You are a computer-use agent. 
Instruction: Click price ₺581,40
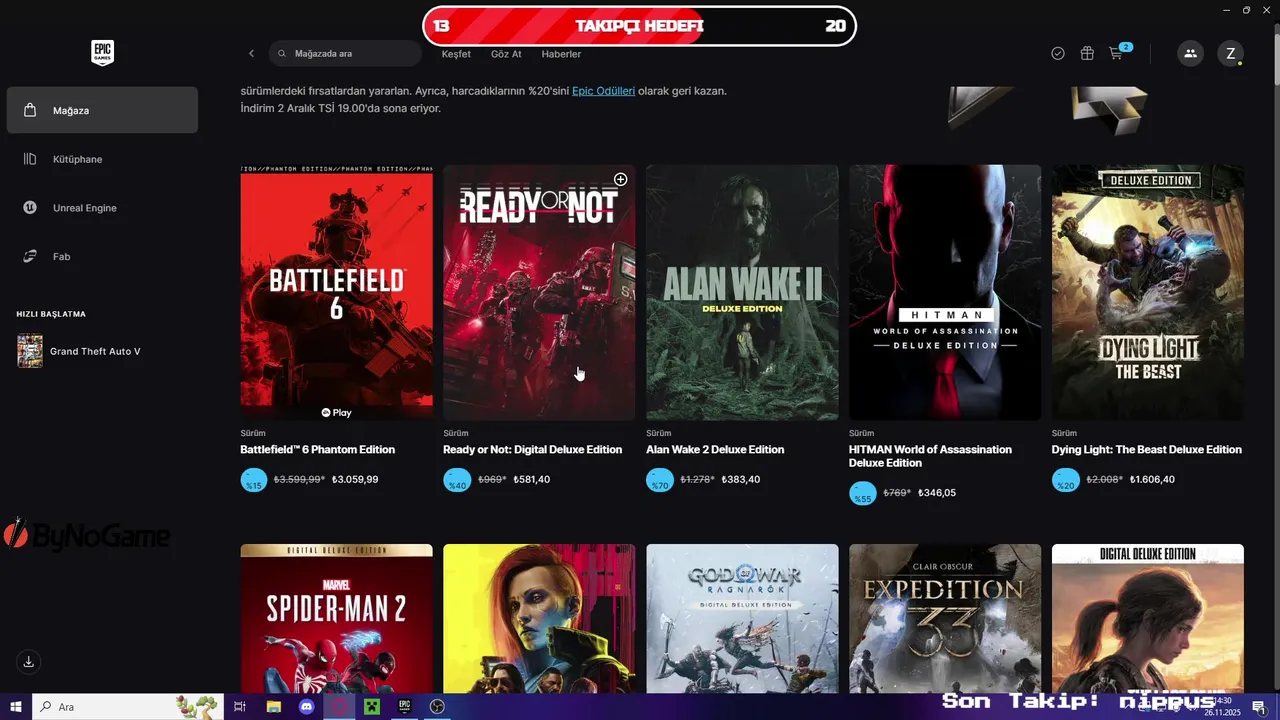532,480
